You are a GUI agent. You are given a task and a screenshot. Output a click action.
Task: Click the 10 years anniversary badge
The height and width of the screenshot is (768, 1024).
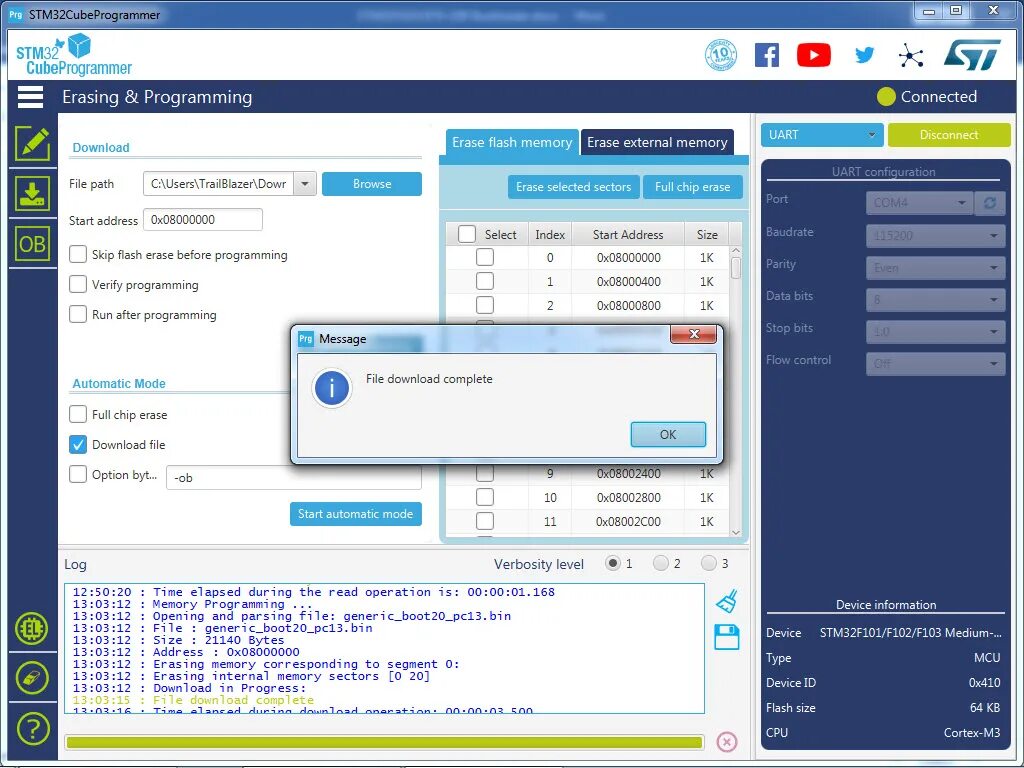click(721, 55)
